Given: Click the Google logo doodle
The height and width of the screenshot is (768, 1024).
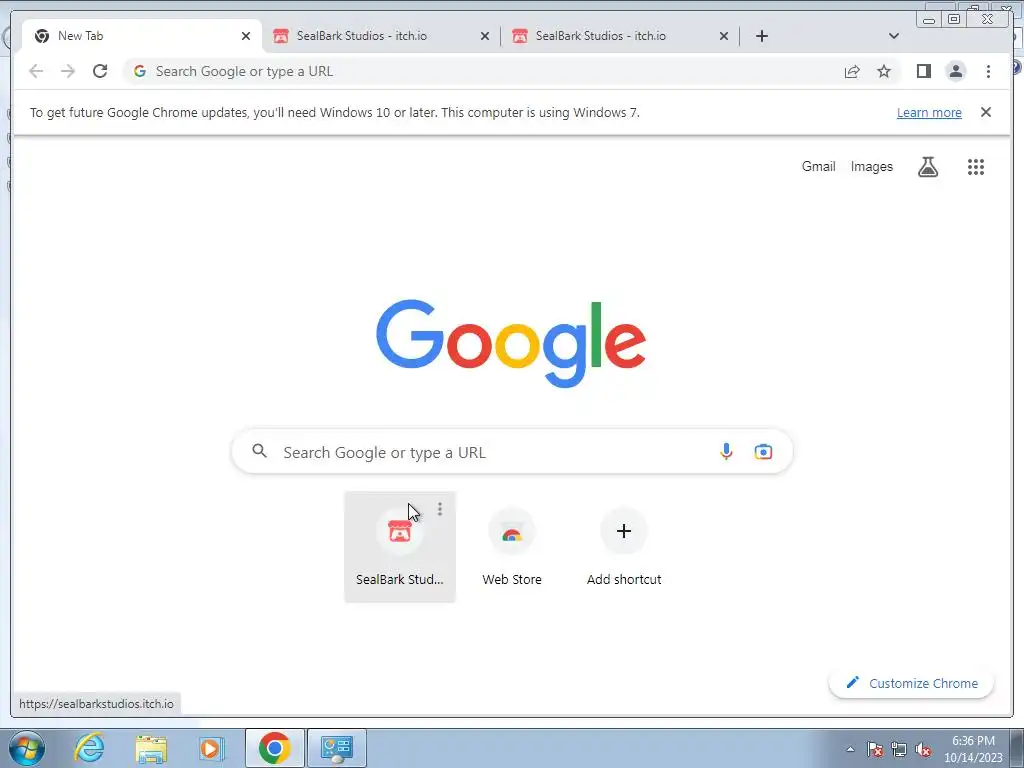Looking at the screenshot, I should point(511,342).
